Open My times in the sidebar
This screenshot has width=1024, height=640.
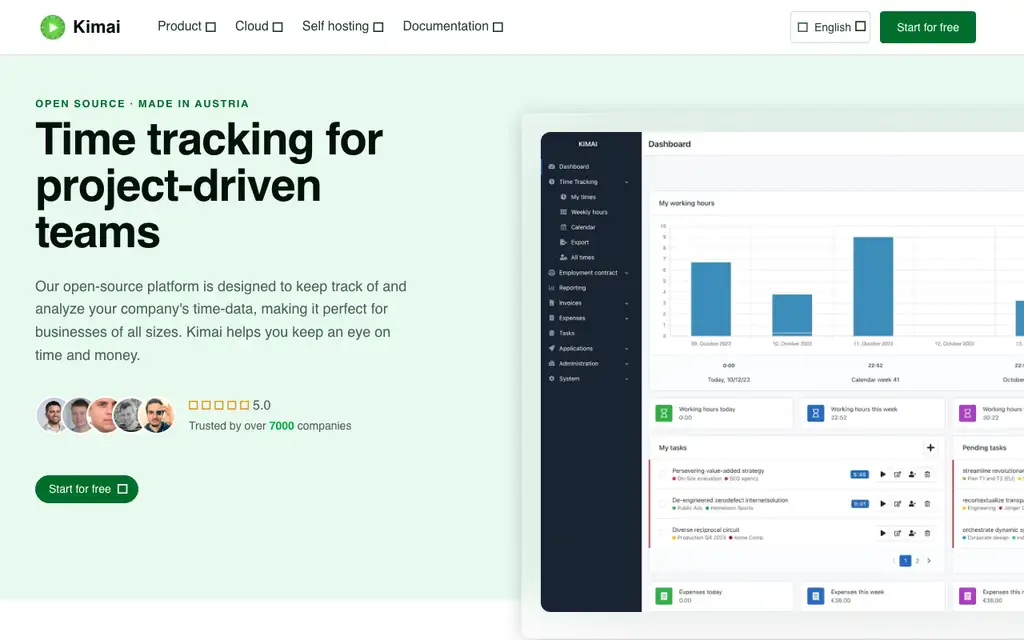pos(583,197)
